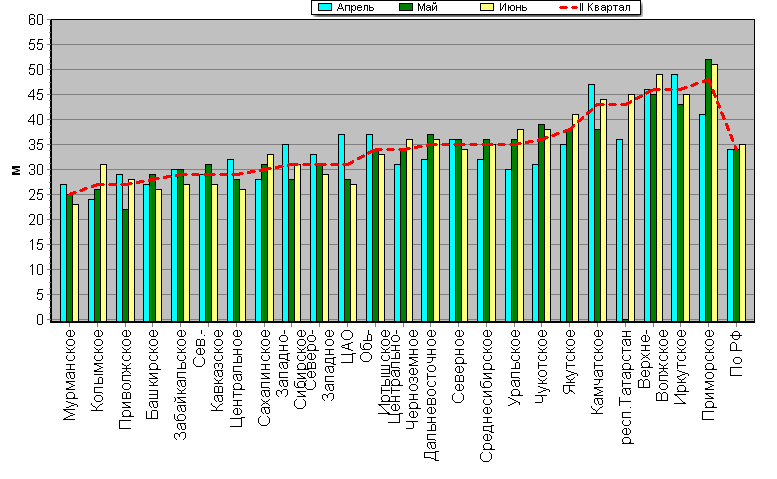Screen dimensions: 777x479
Task: Click the Якутское category label
Action: pyautogui.click(x=570, y=362)
